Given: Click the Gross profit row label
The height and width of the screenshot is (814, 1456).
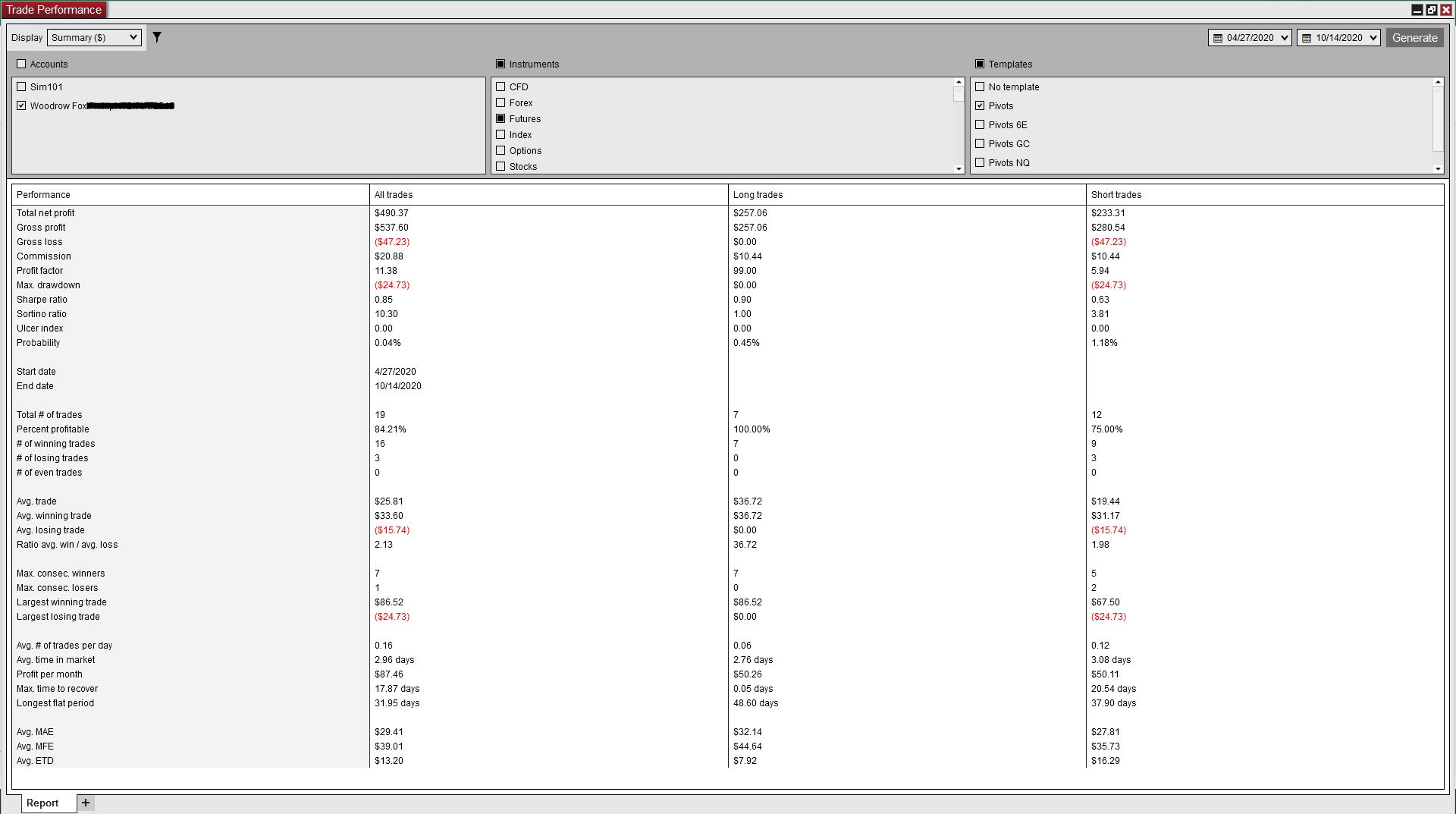Looking at the screenshot, I should (41, 228).
